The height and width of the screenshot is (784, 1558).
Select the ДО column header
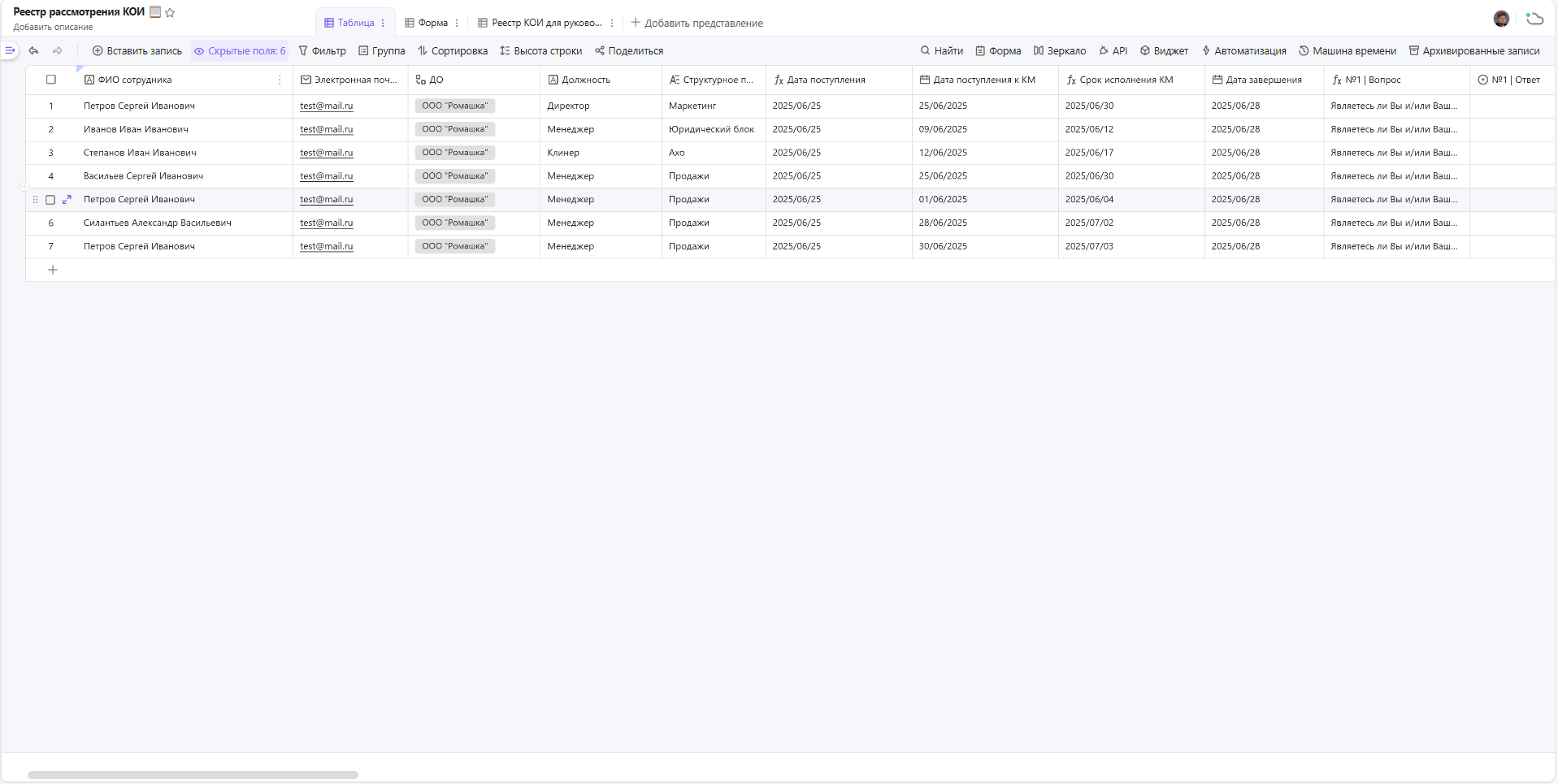pos(474,80)
